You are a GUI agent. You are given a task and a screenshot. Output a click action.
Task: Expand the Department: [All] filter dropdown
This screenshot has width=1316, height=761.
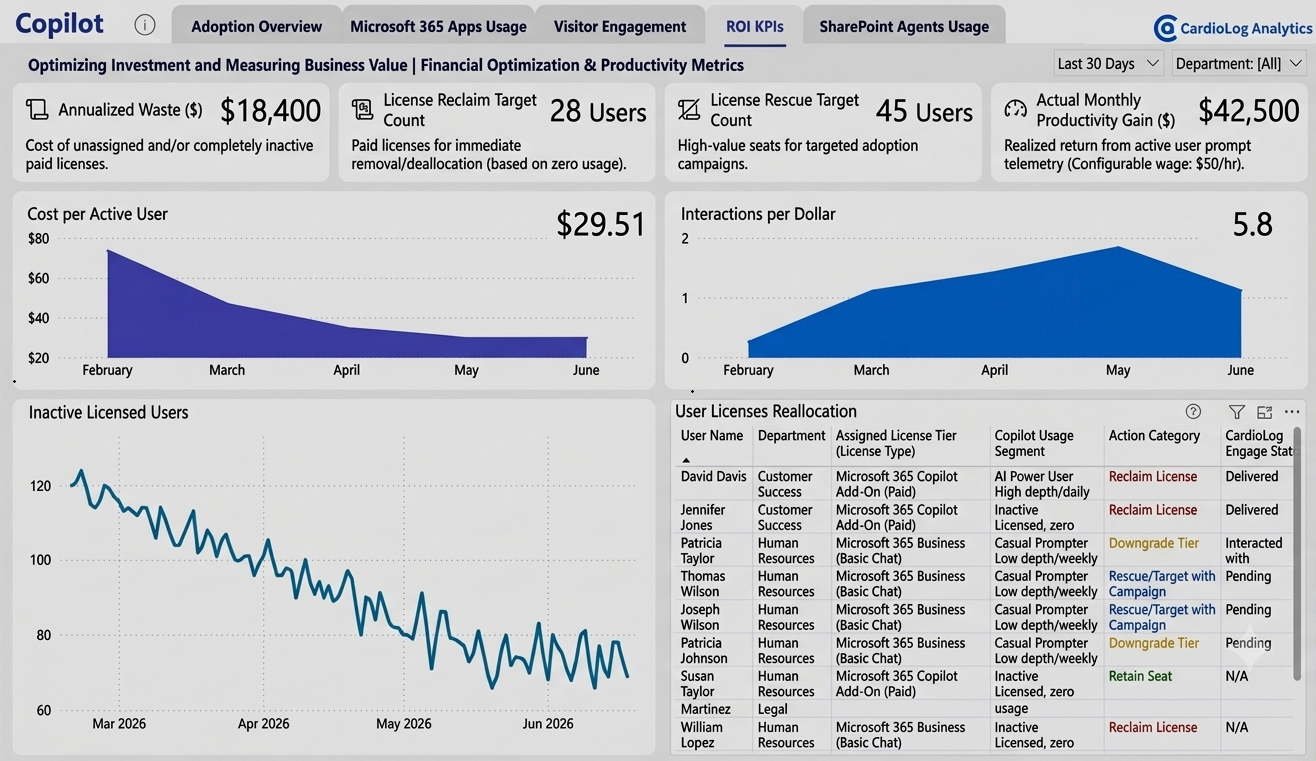pyautogui.click(x=1239, y=64)
